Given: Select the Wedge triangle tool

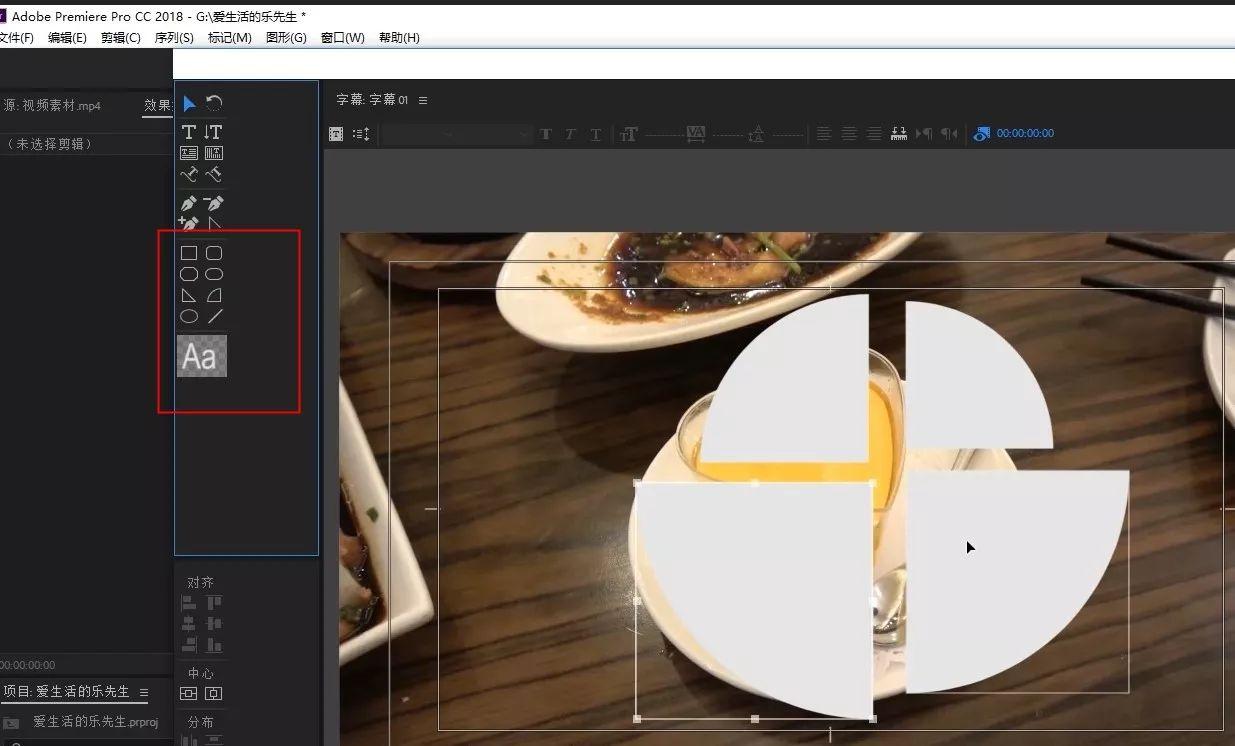Looking at the screenshot, I should coord(189,295).
